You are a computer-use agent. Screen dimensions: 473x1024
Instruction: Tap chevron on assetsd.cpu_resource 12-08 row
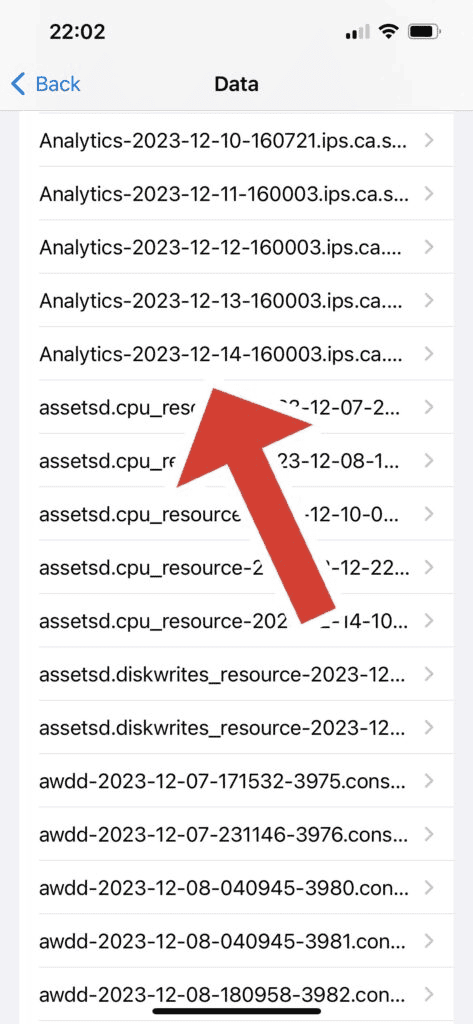[429, 461]
